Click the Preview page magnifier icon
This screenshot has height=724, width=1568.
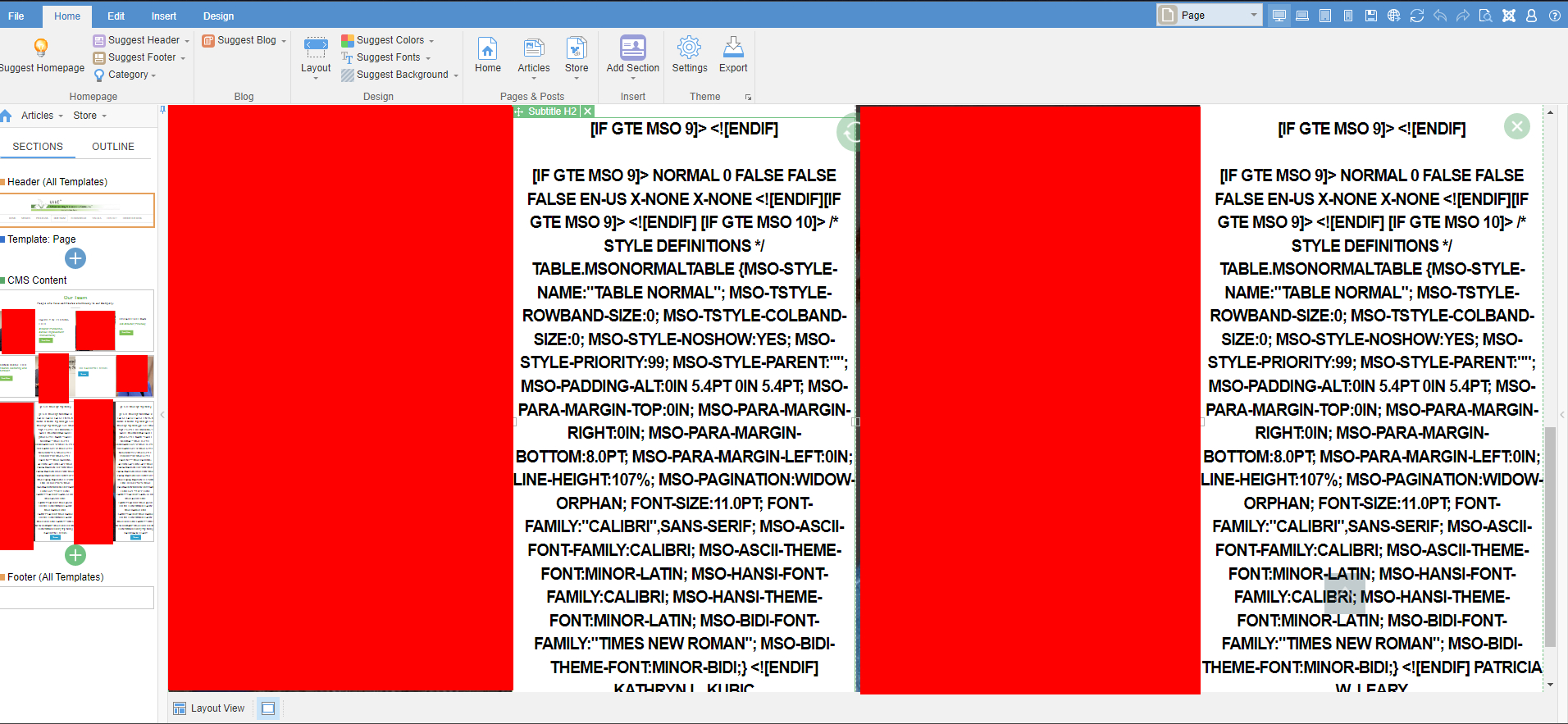[1486, 16]
